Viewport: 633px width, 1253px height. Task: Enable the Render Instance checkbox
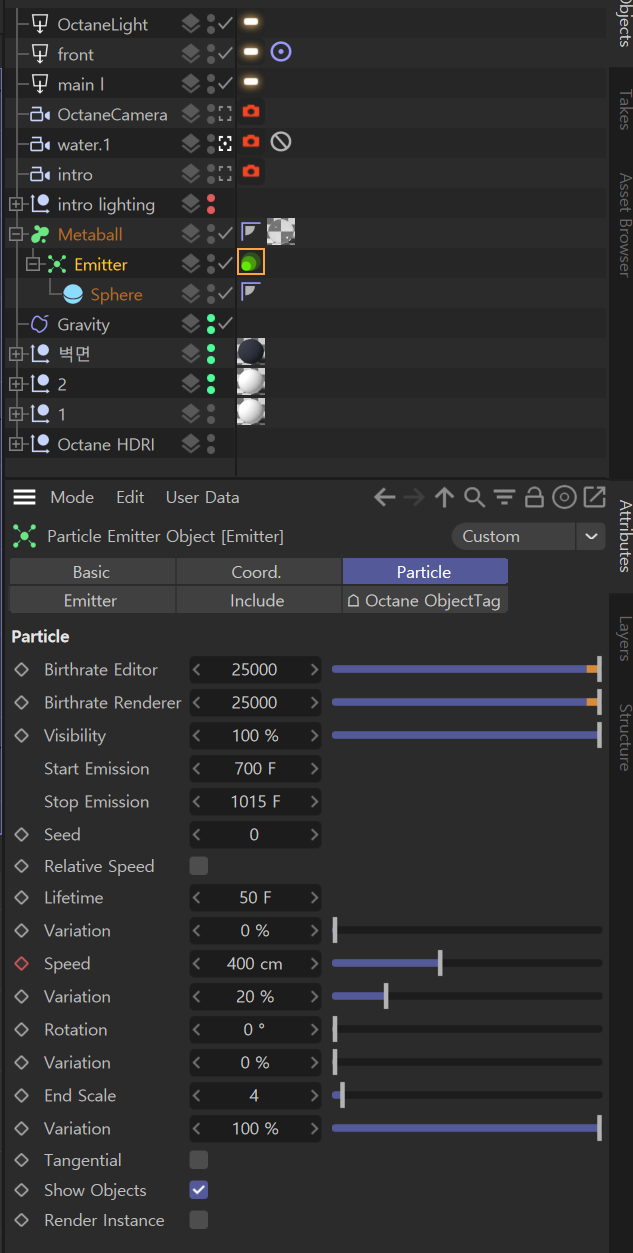199,1220
